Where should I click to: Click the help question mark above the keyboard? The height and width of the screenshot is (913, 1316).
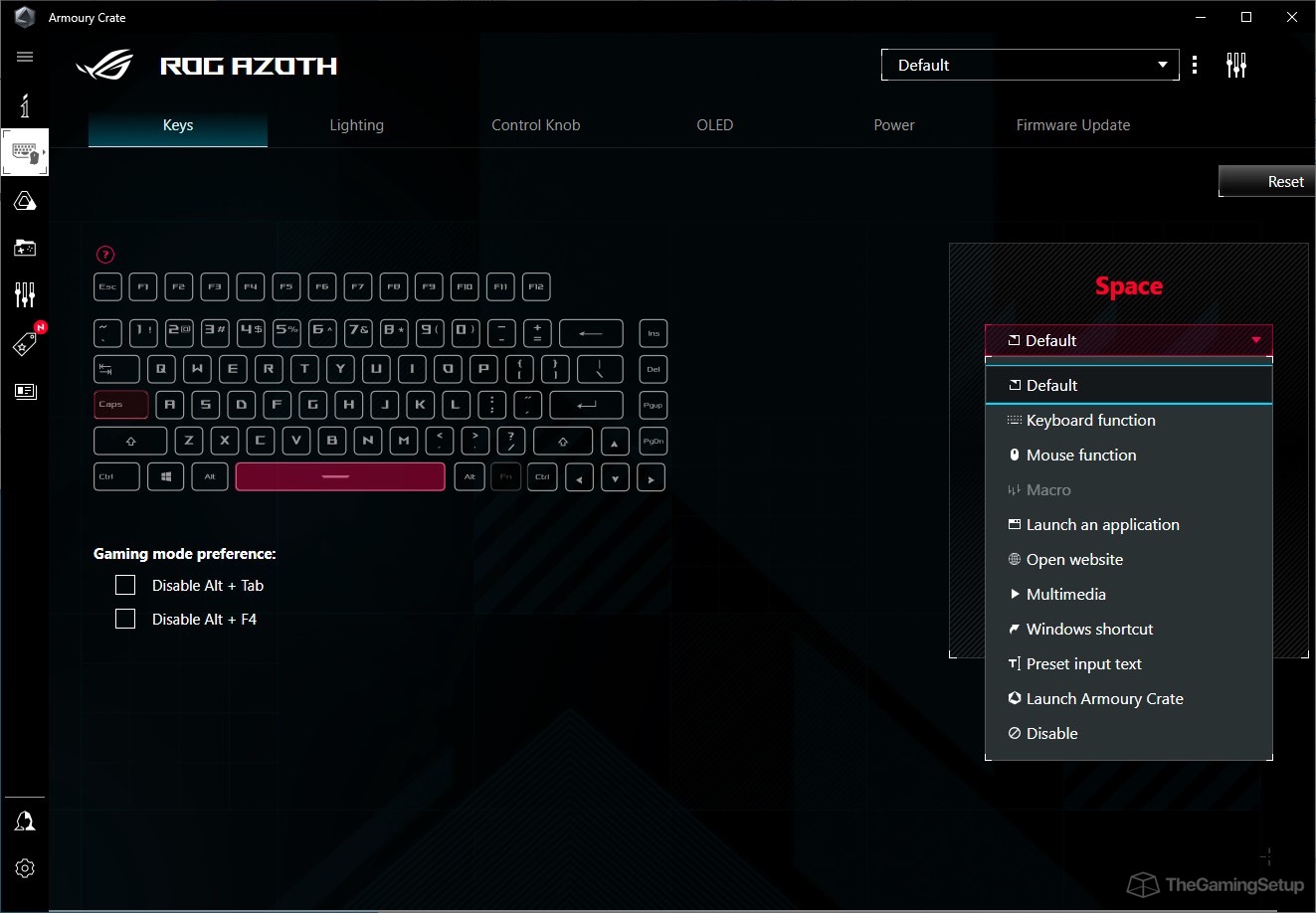[106, 255]
